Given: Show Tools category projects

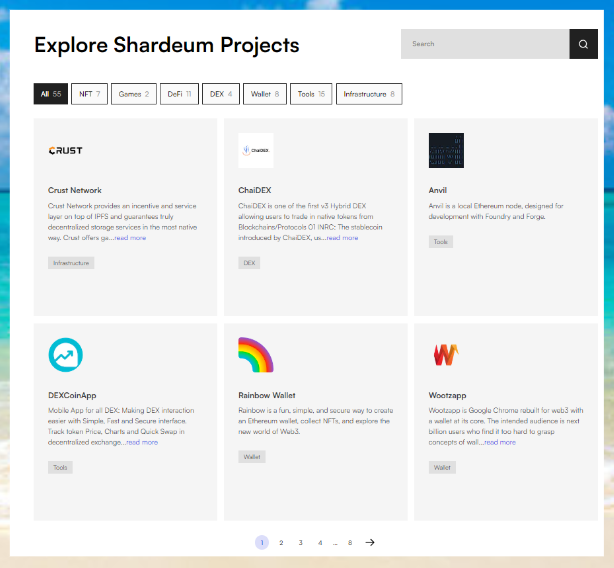Looking at the screenshot, I should 311,94.
